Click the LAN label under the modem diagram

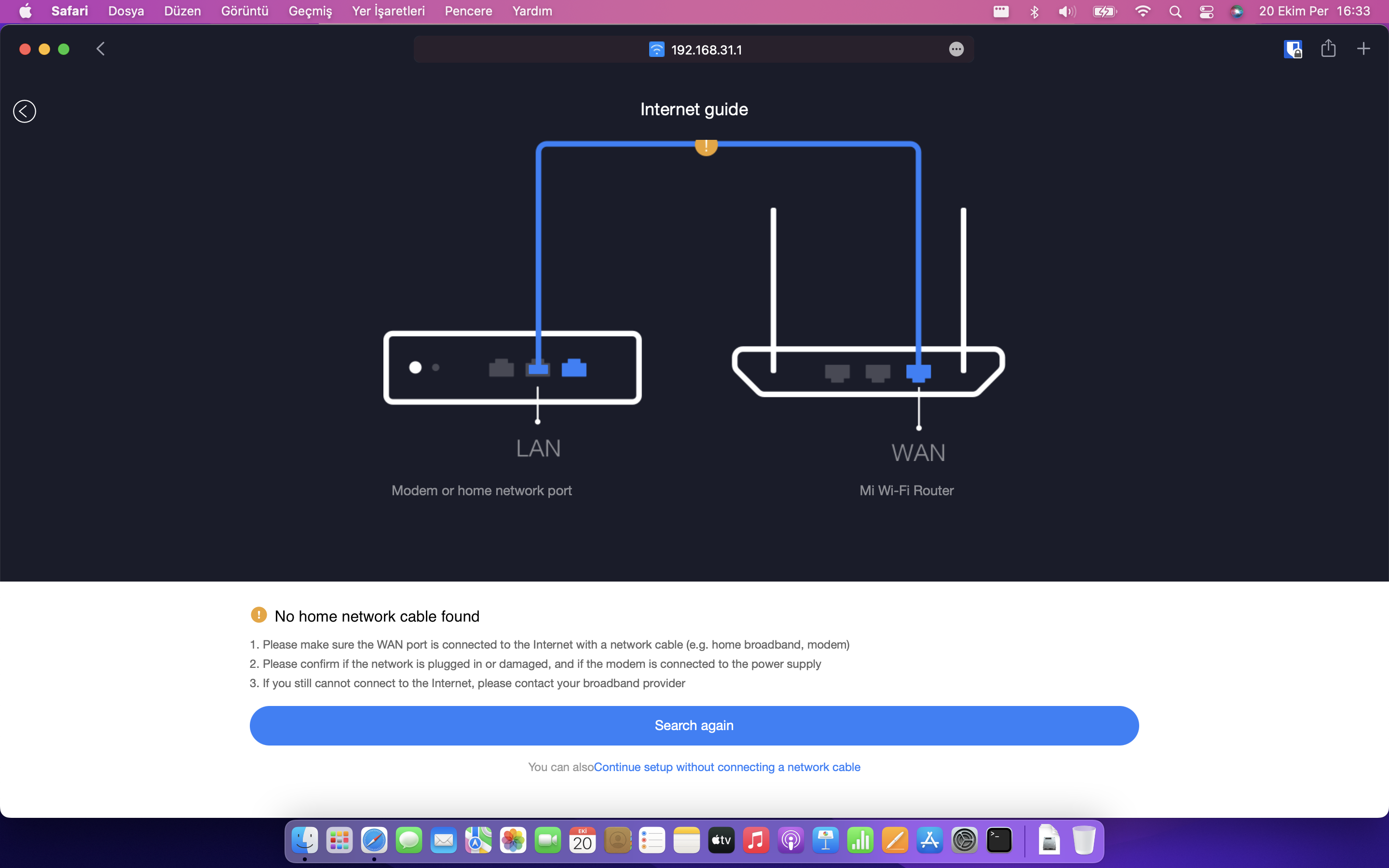(x=538, y=448)
